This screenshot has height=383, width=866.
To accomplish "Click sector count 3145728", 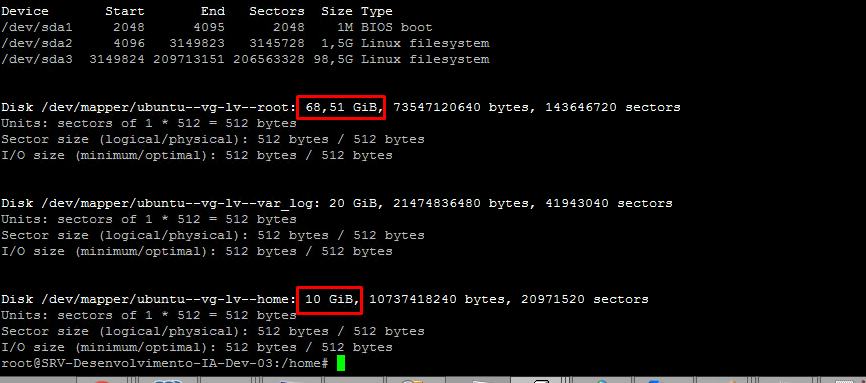I will (x=277, y=43).
